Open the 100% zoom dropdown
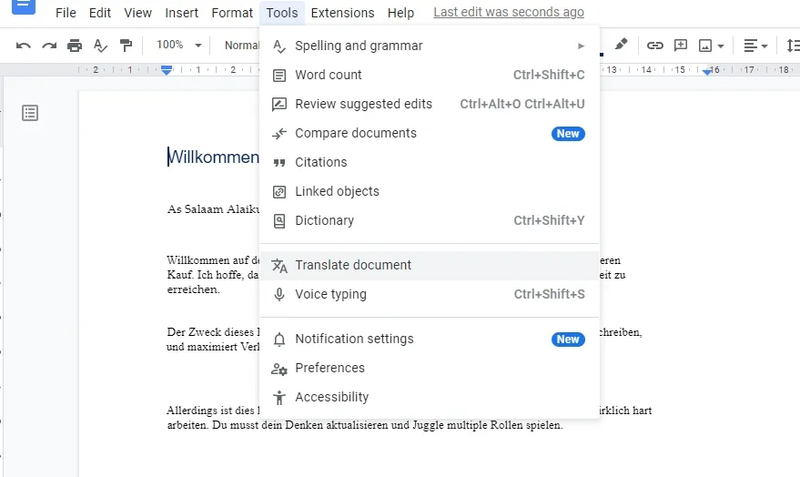 (x=179, y=45)
